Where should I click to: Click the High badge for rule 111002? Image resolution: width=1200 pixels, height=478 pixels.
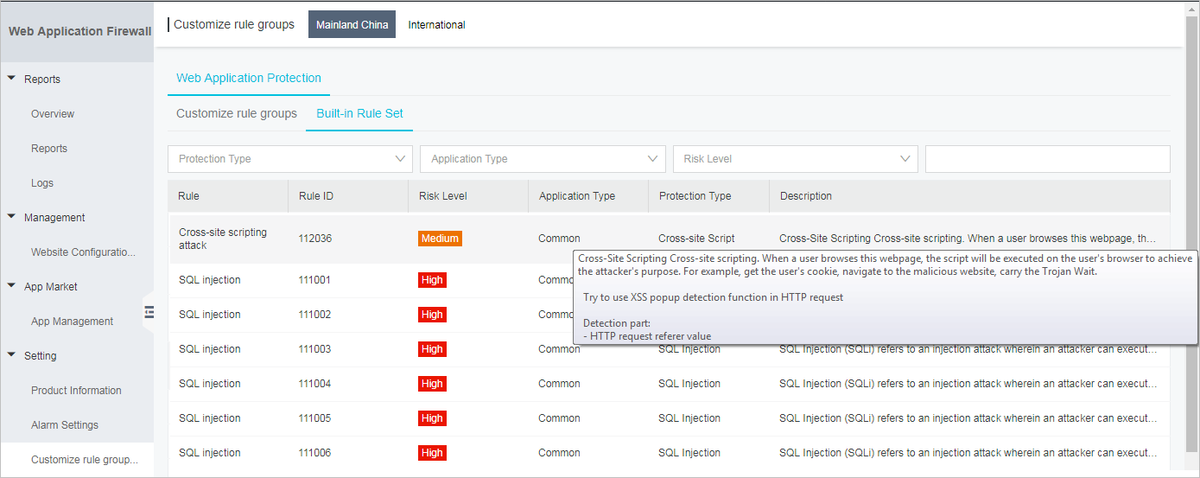coord(432,314)
